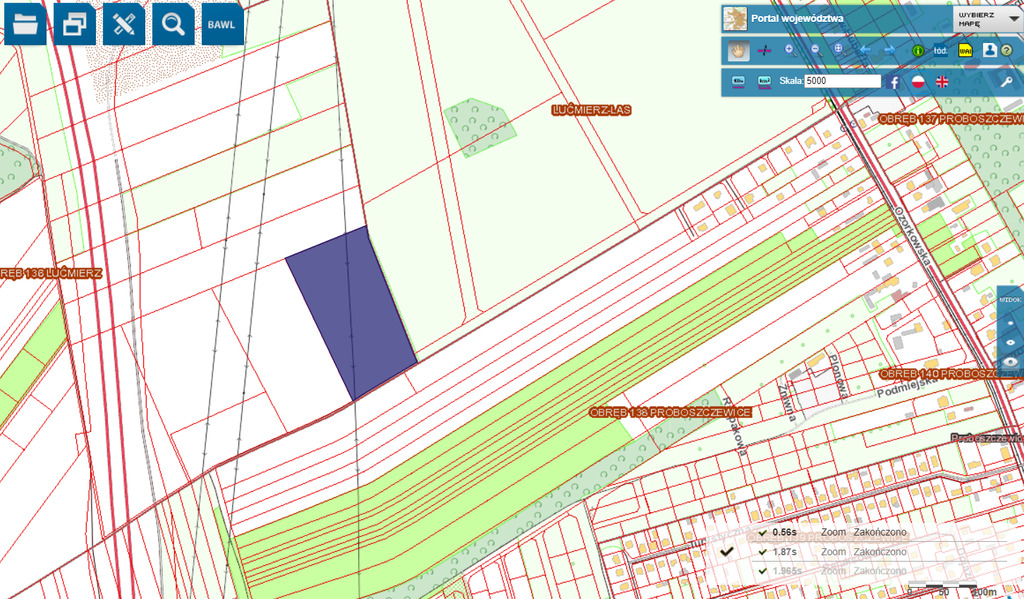Open the folder panel in top-left toolbar
This screenshot has height=599, width=1024.
[26, 25]
